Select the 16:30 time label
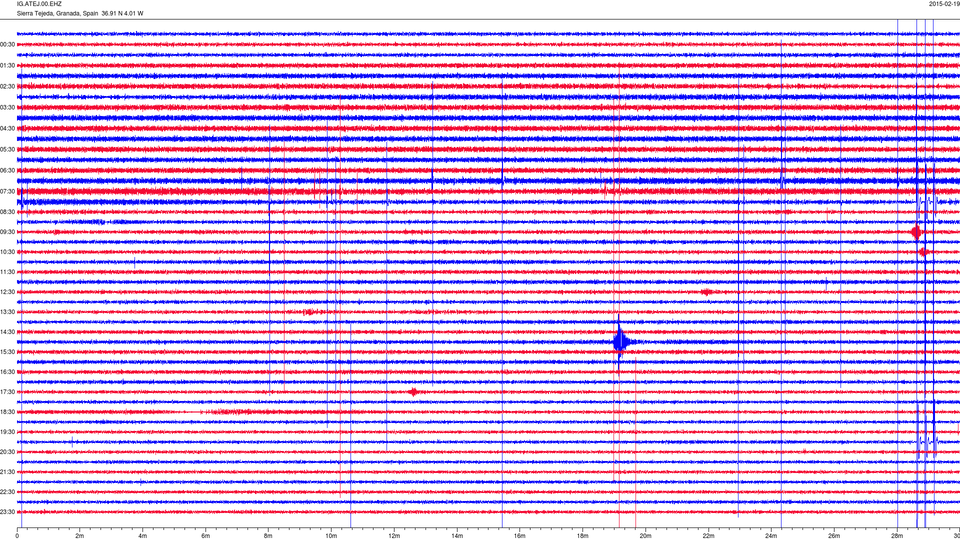Screen dimensions: 960x540 [x=7, y=372]
